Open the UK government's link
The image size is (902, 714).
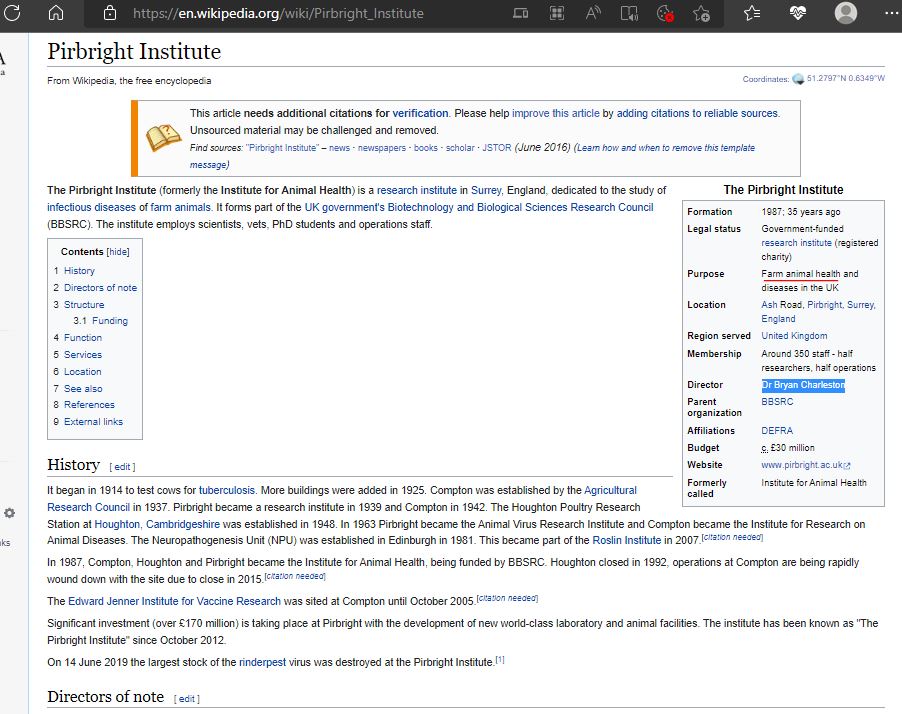pyautogui.click(x=345, y=207)
